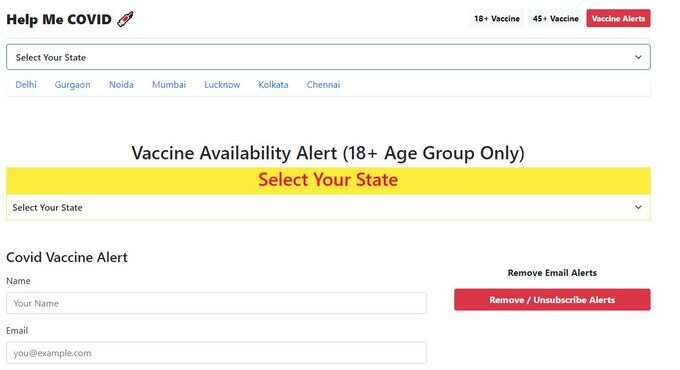Click the Help Me COVID site title
Image resolution: width=680 pixels, height=370 pixels.
[59, 20]
